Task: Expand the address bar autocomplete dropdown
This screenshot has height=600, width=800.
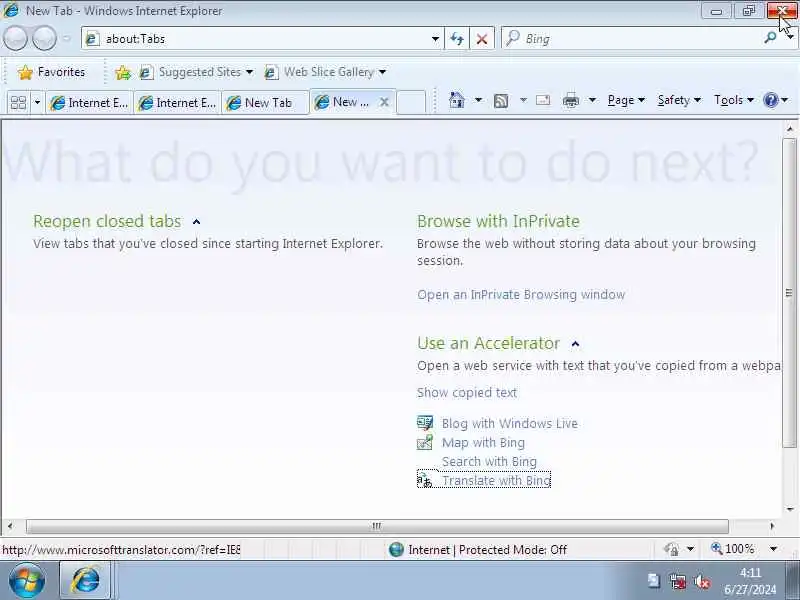Action: coord(435,39)
